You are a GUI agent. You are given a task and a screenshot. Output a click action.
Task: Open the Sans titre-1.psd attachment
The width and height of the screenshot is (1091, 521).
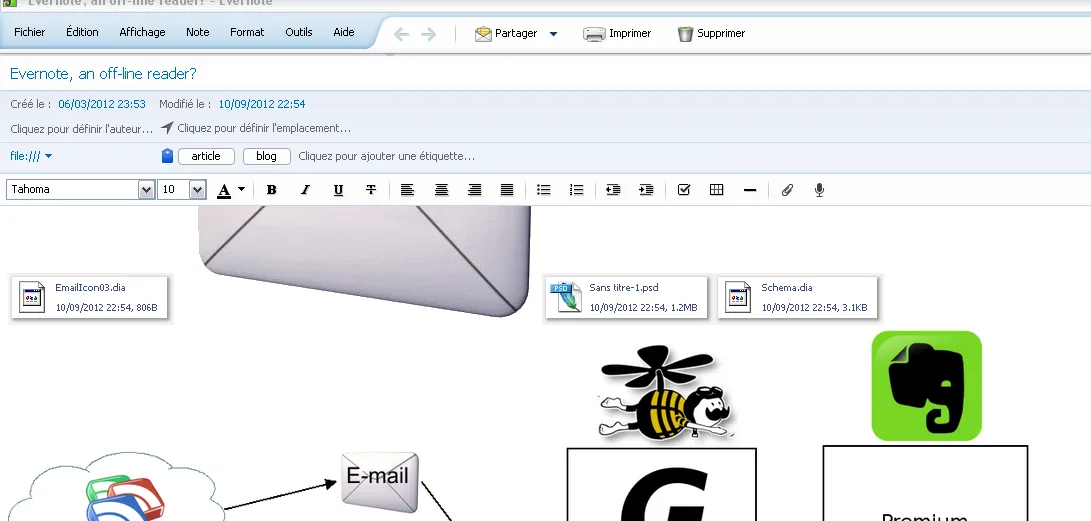[626, 297]
